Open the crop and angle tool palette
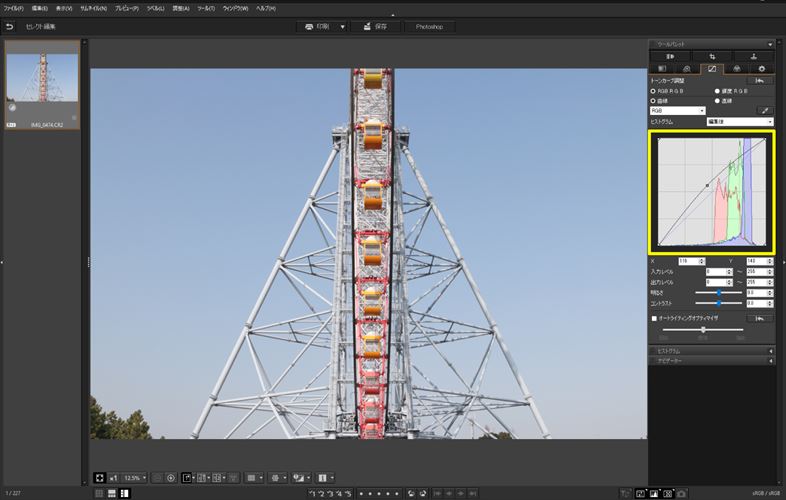786x500 pixels. point(712,56)
